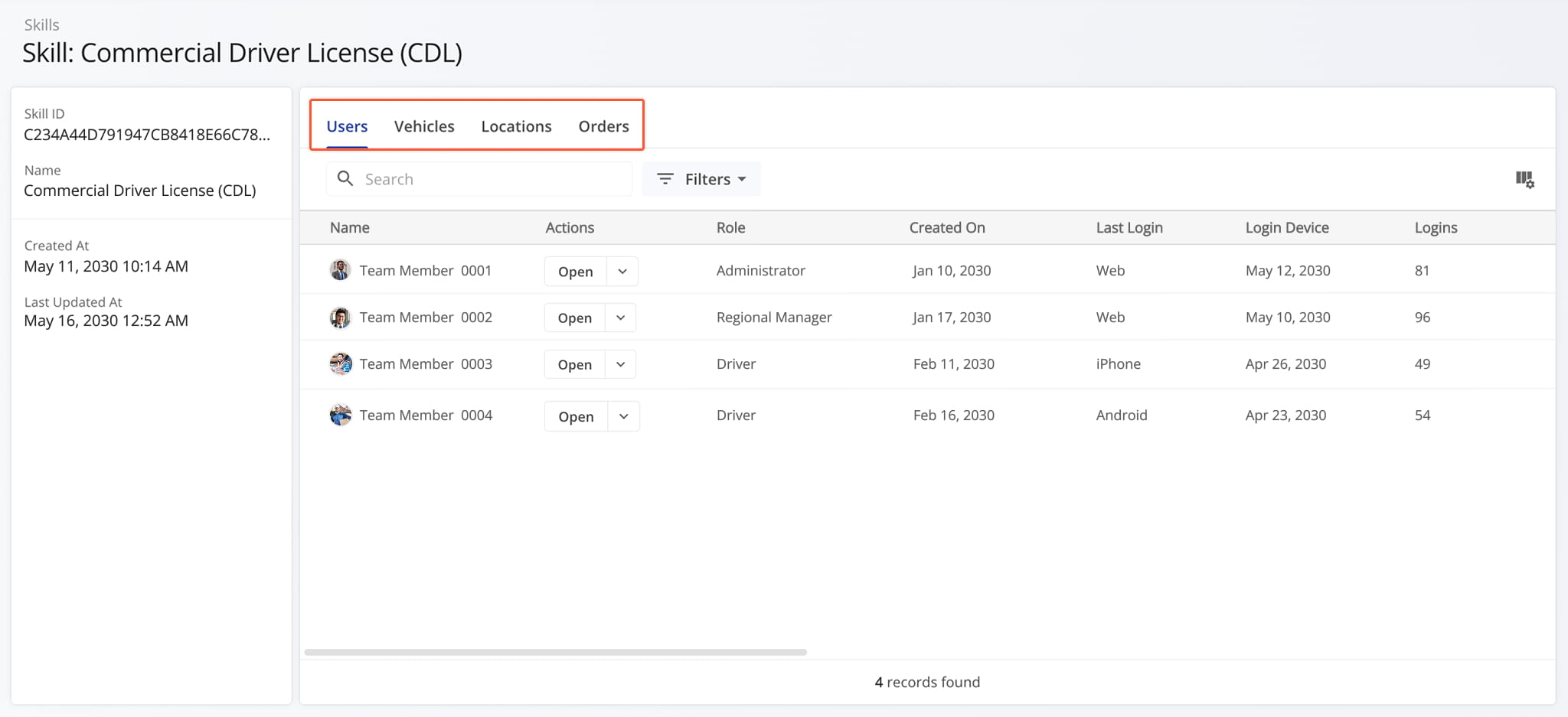The width and height of the screenshot is (1568, 717).
Task: Click the Feb 16, 2030 created cell
Action: click(x=954, y=415)
